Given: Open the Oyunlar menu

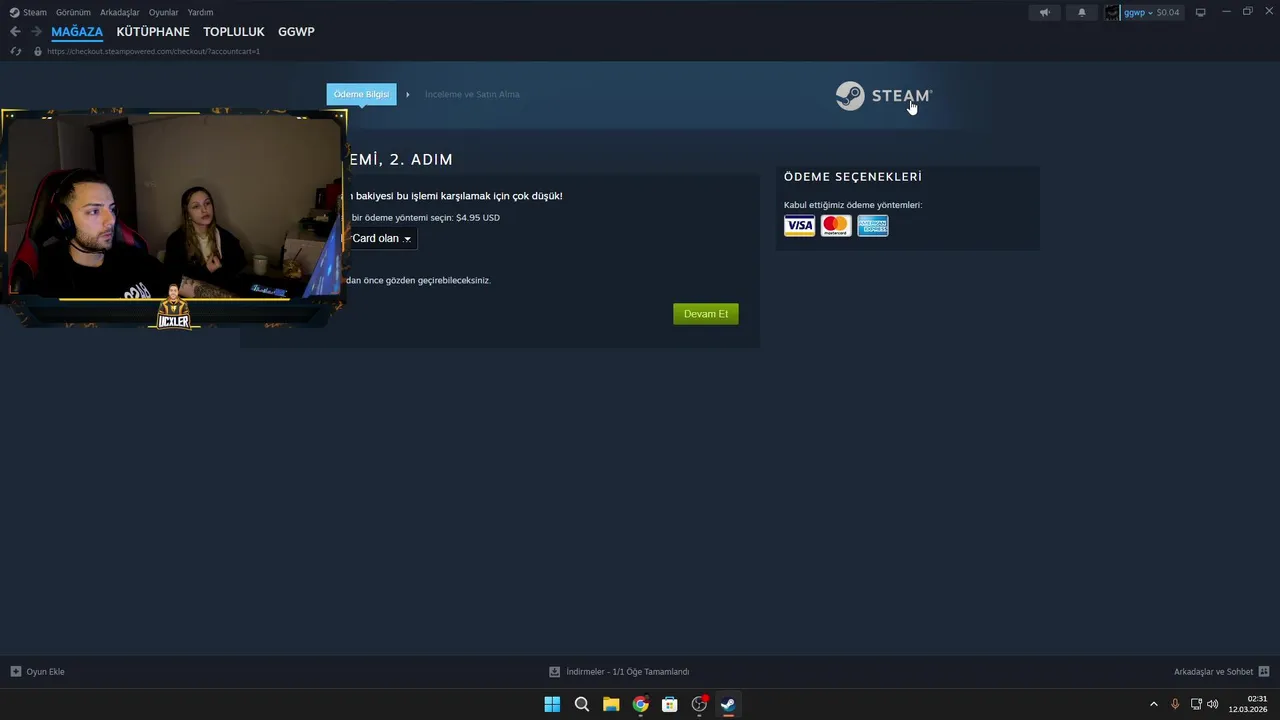Looking at the screenshot, I should 163,12.
